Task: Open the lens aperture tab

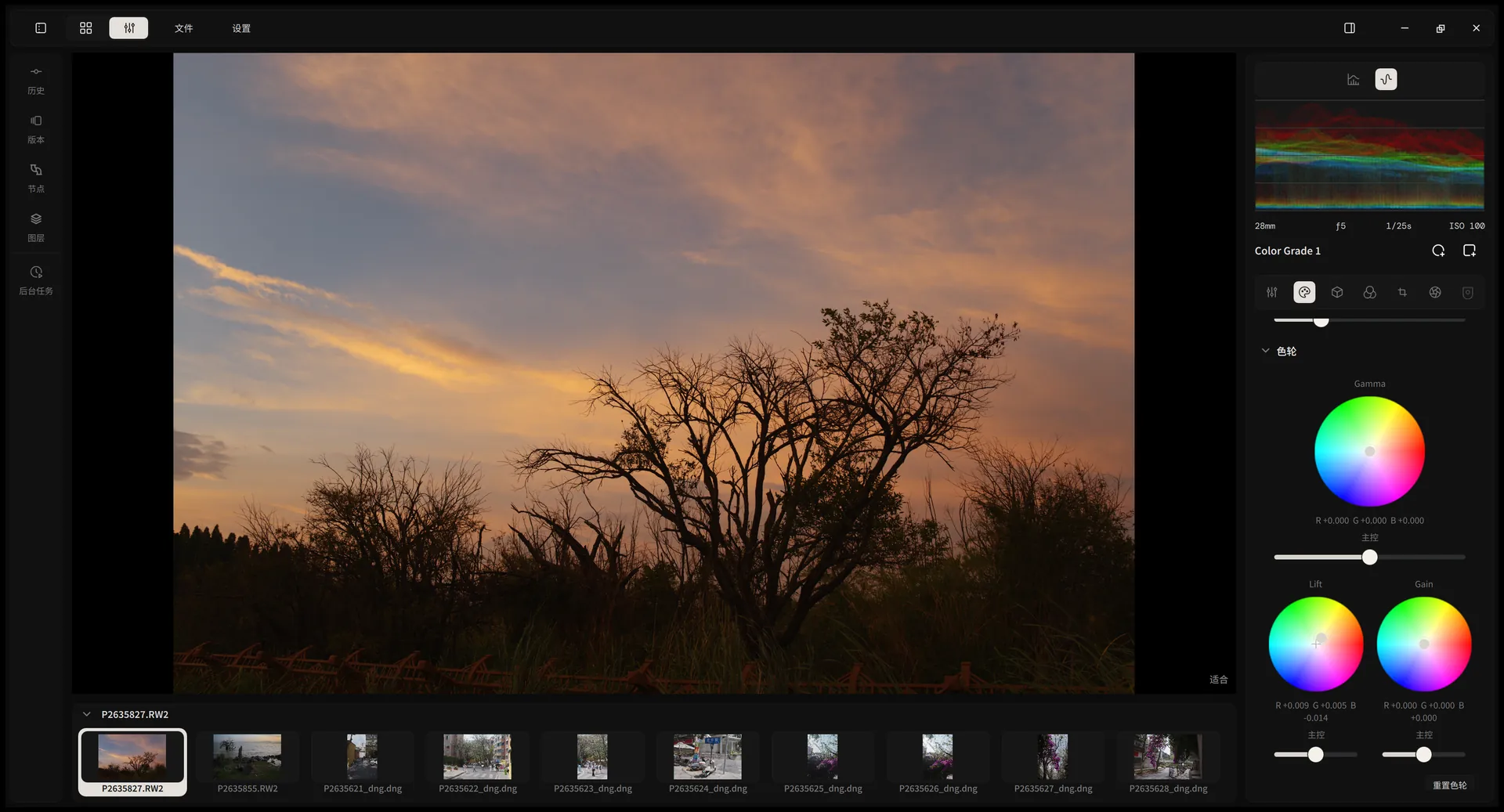Action: [x=1435, y=292]
